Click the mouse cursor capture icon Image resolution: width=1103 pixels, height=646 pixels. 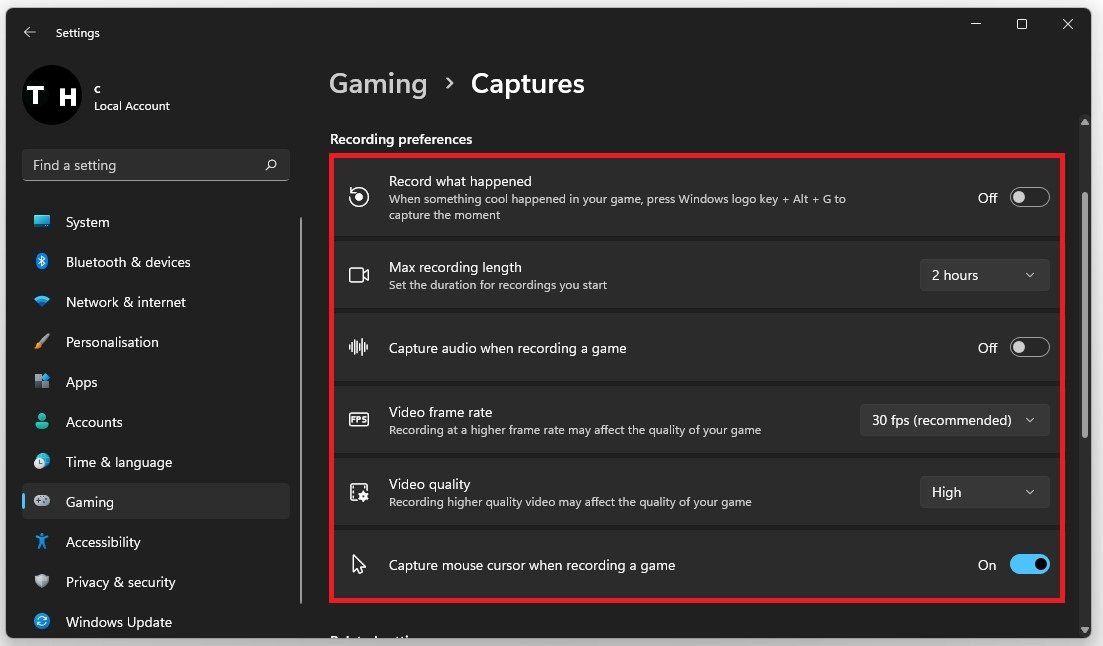point(359,564)
